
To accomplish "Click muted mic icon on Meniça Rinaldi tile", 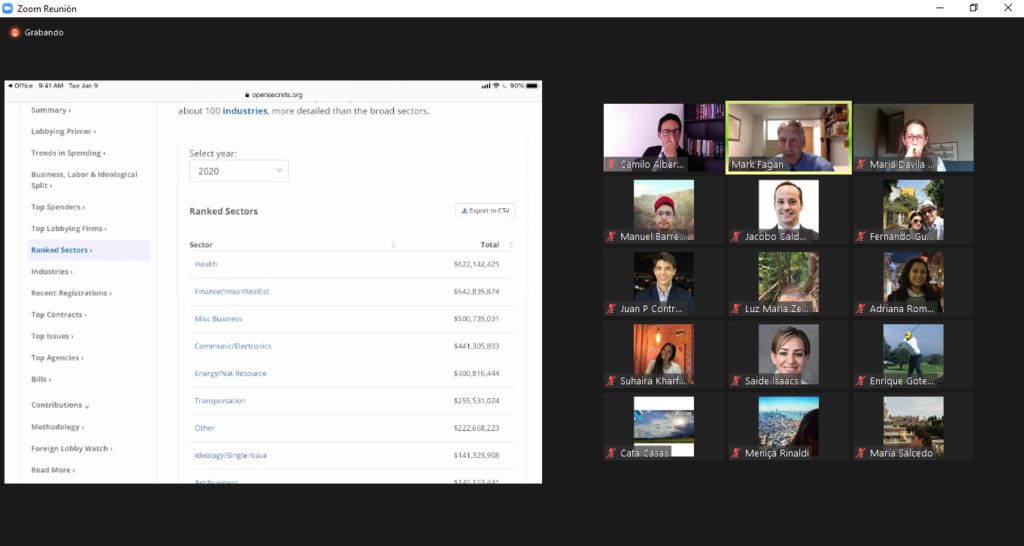I will (x=737, y=453).
